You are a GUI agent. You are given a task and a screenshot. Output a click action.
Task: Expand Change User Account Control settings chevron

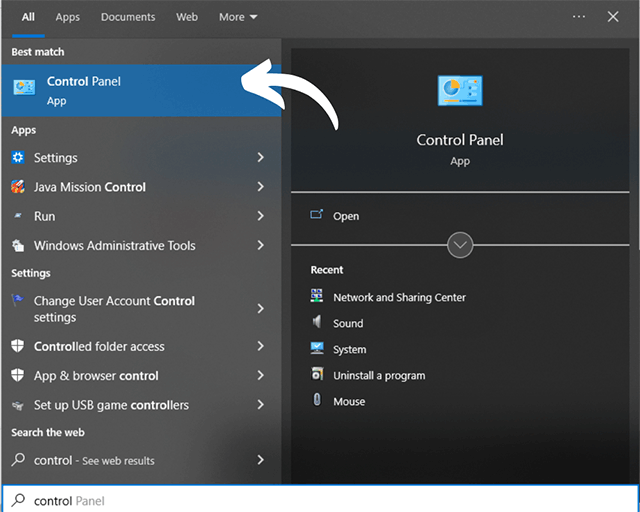[x=260, y=309]
